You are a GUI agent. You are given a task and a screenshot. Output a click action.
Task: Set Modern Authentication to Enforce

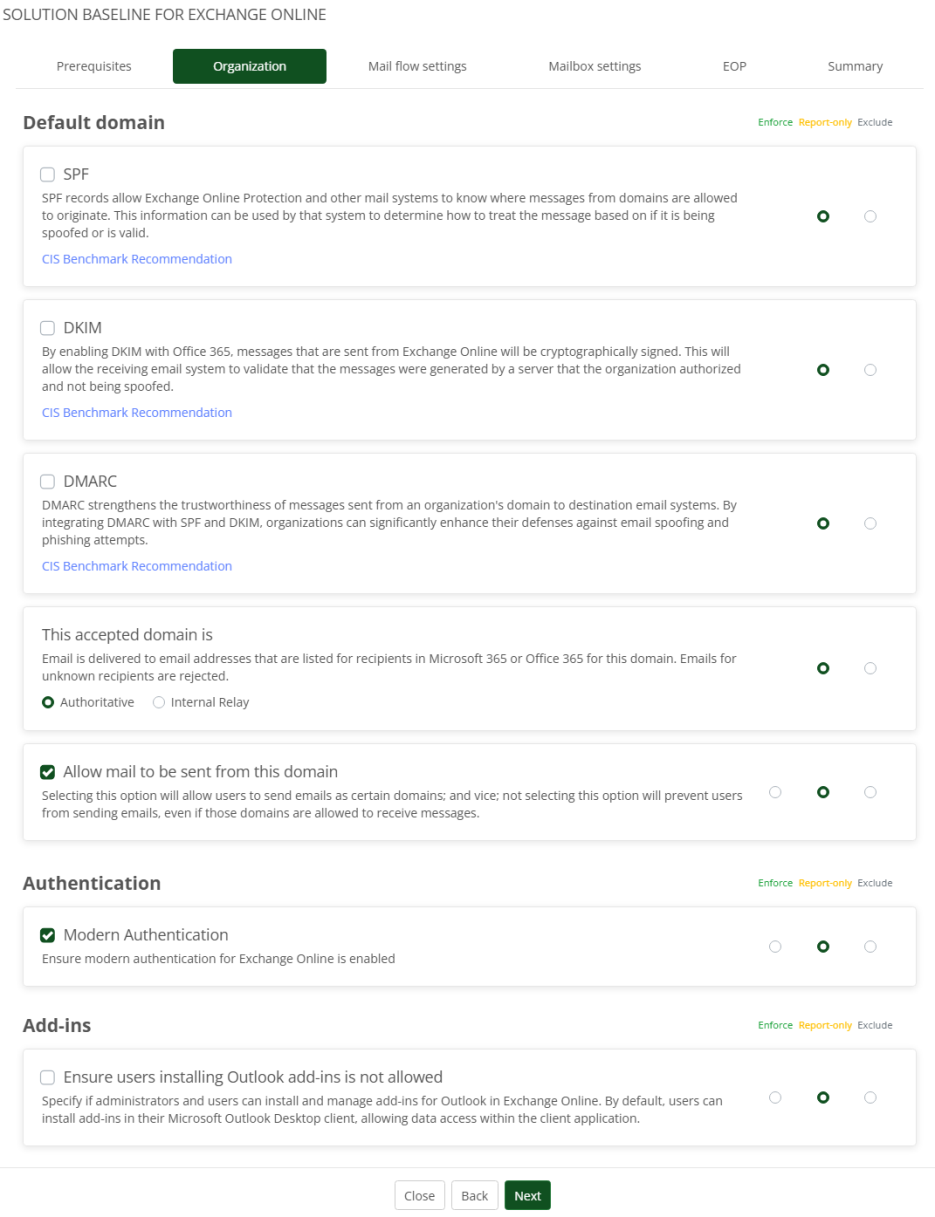pos(775,946)
